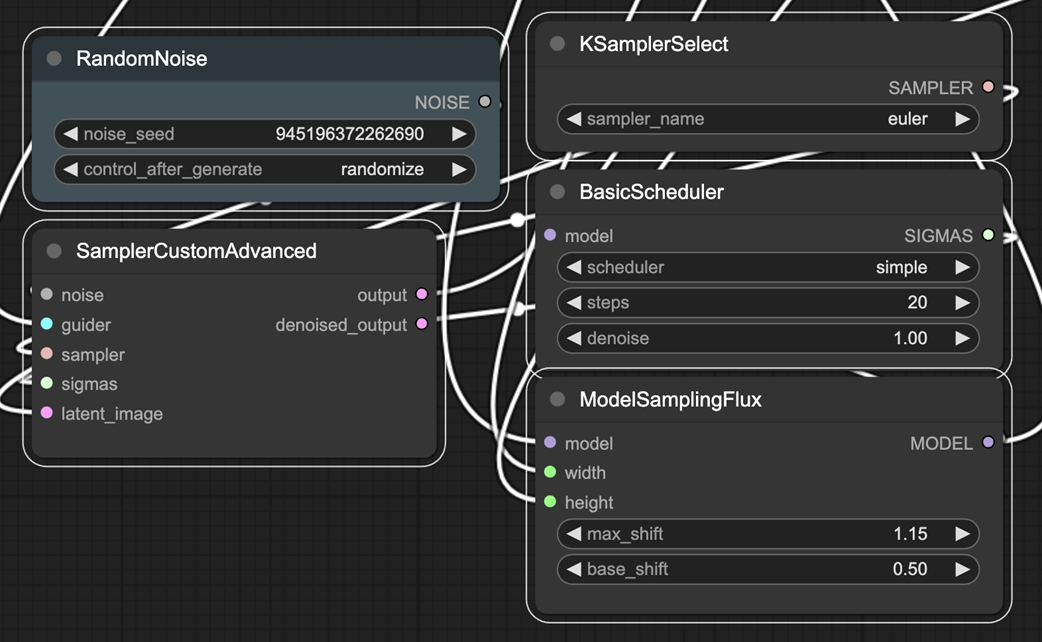Collapse the RandomNoise node using its dot
Screen dimensions: 1042x642
[x=54, y=59]
